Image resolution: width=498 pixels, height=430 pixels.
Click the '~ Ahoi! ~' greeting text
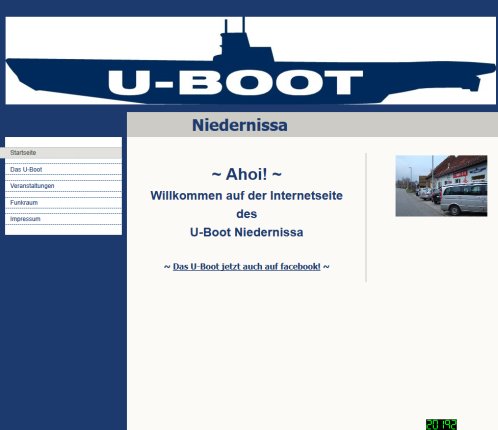247,174
